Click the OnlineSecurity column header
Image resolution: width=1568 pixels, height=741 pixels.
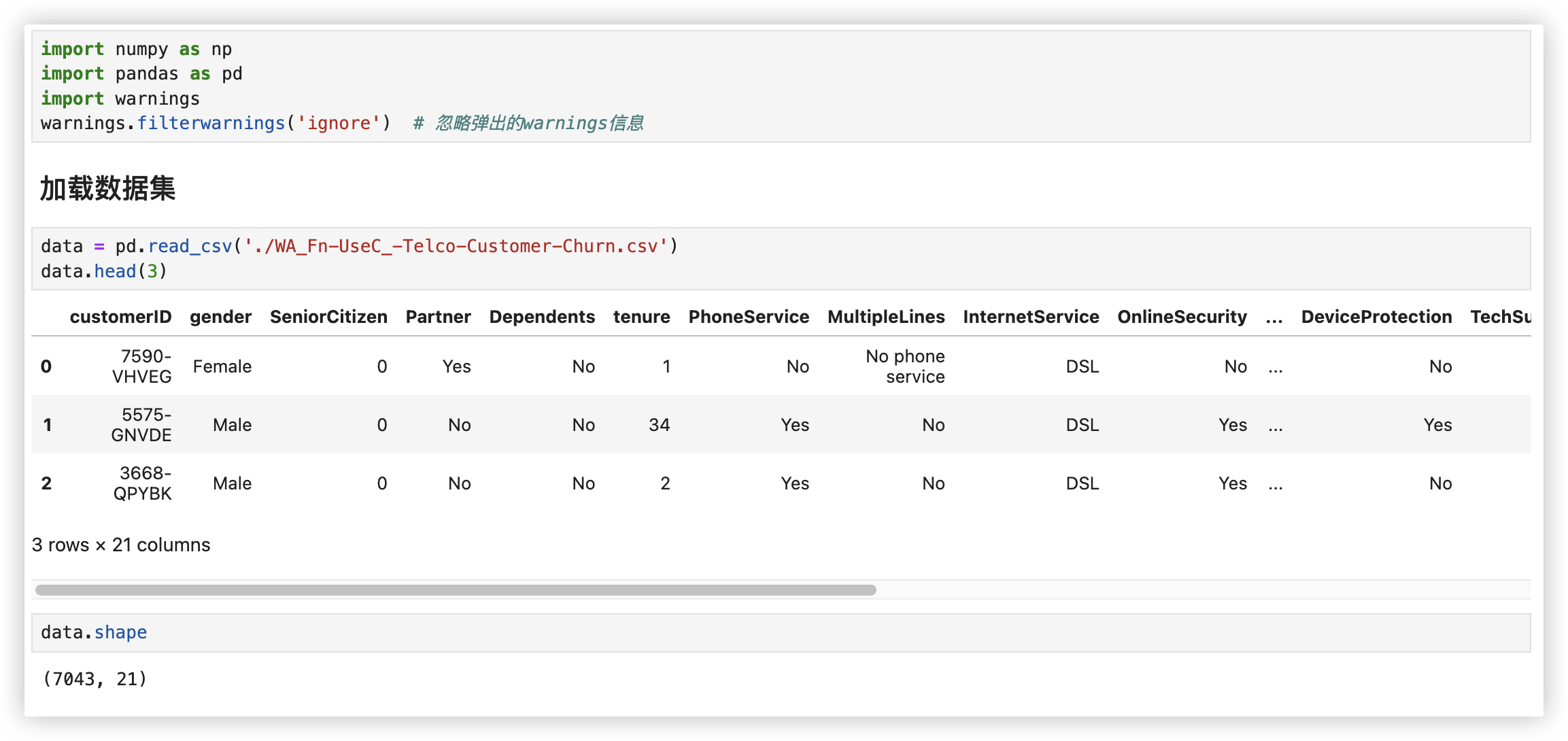(1182, 317)
